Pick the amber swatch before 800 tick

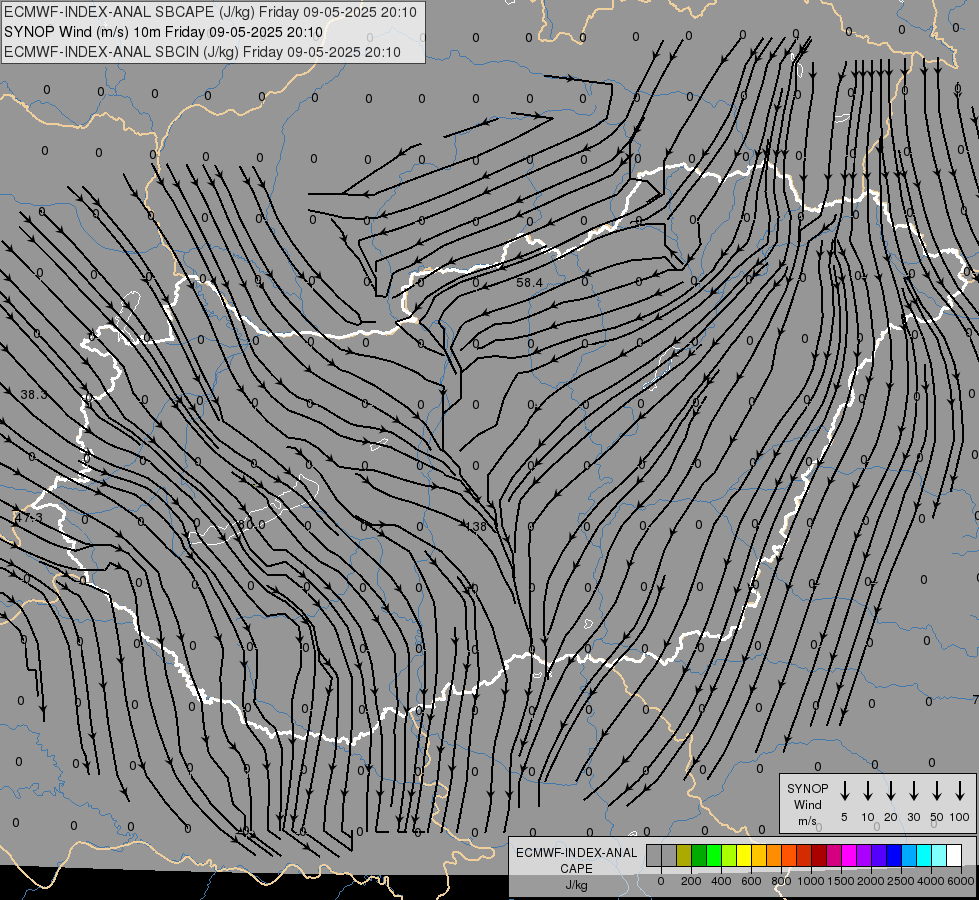click(759, 855)
